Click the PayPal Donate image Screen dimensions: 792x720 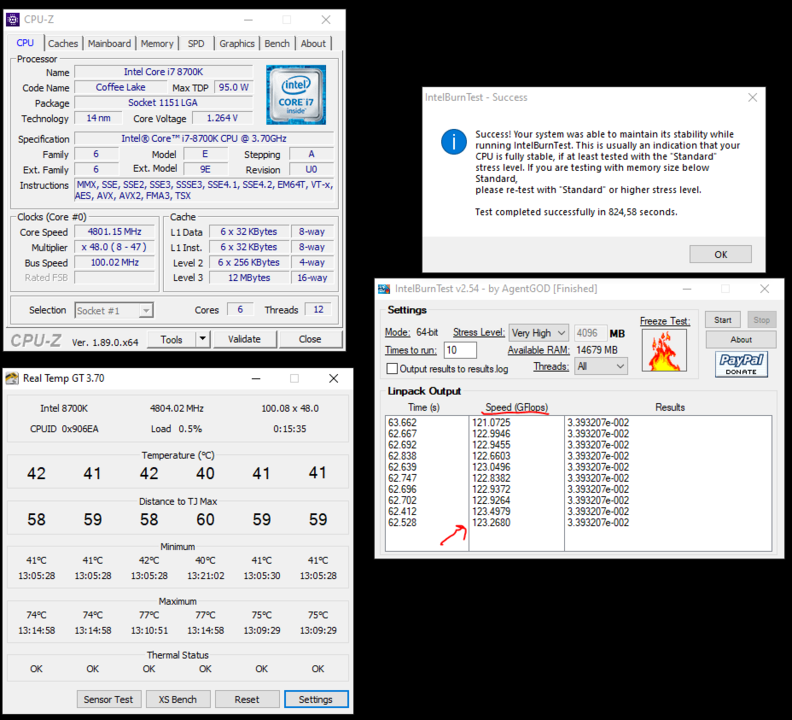point(741,364)
